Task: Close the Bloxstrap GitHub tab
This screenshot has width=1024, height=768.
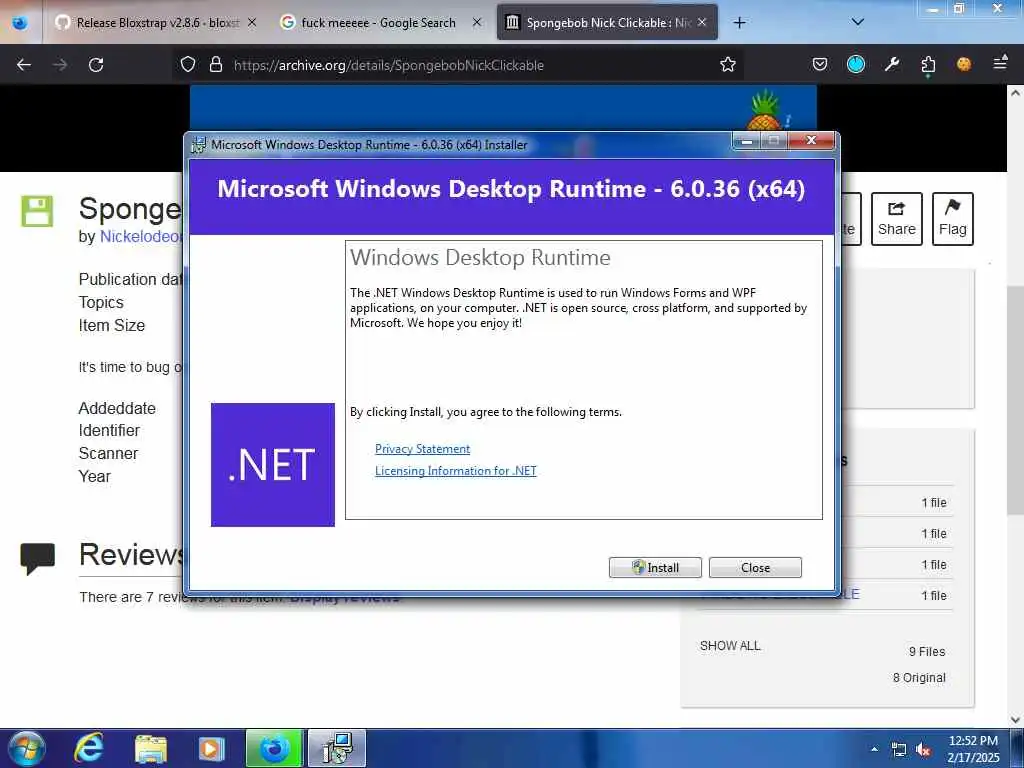Action: (x=252, y=23)
